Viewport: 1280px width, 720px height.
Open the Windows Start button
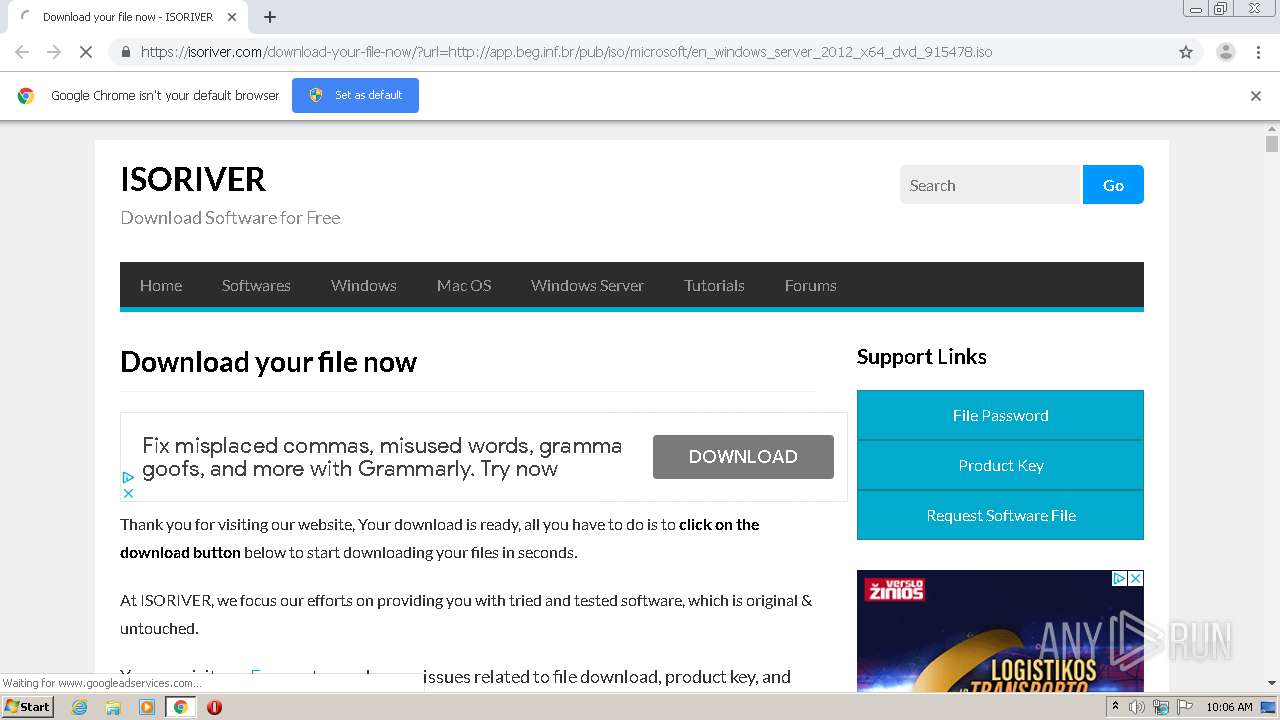click(x=27, y=707)
